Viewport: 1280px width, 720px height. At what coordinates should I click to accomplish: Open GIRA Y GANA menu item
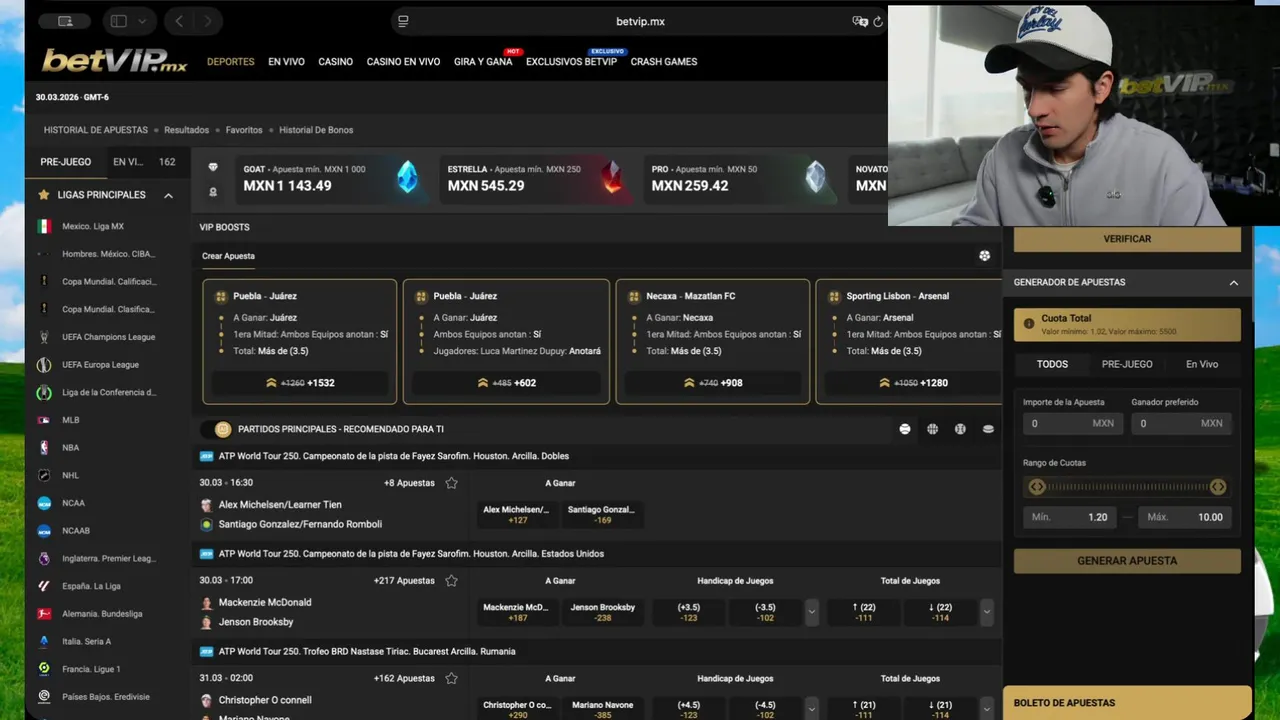pos(483,62)
